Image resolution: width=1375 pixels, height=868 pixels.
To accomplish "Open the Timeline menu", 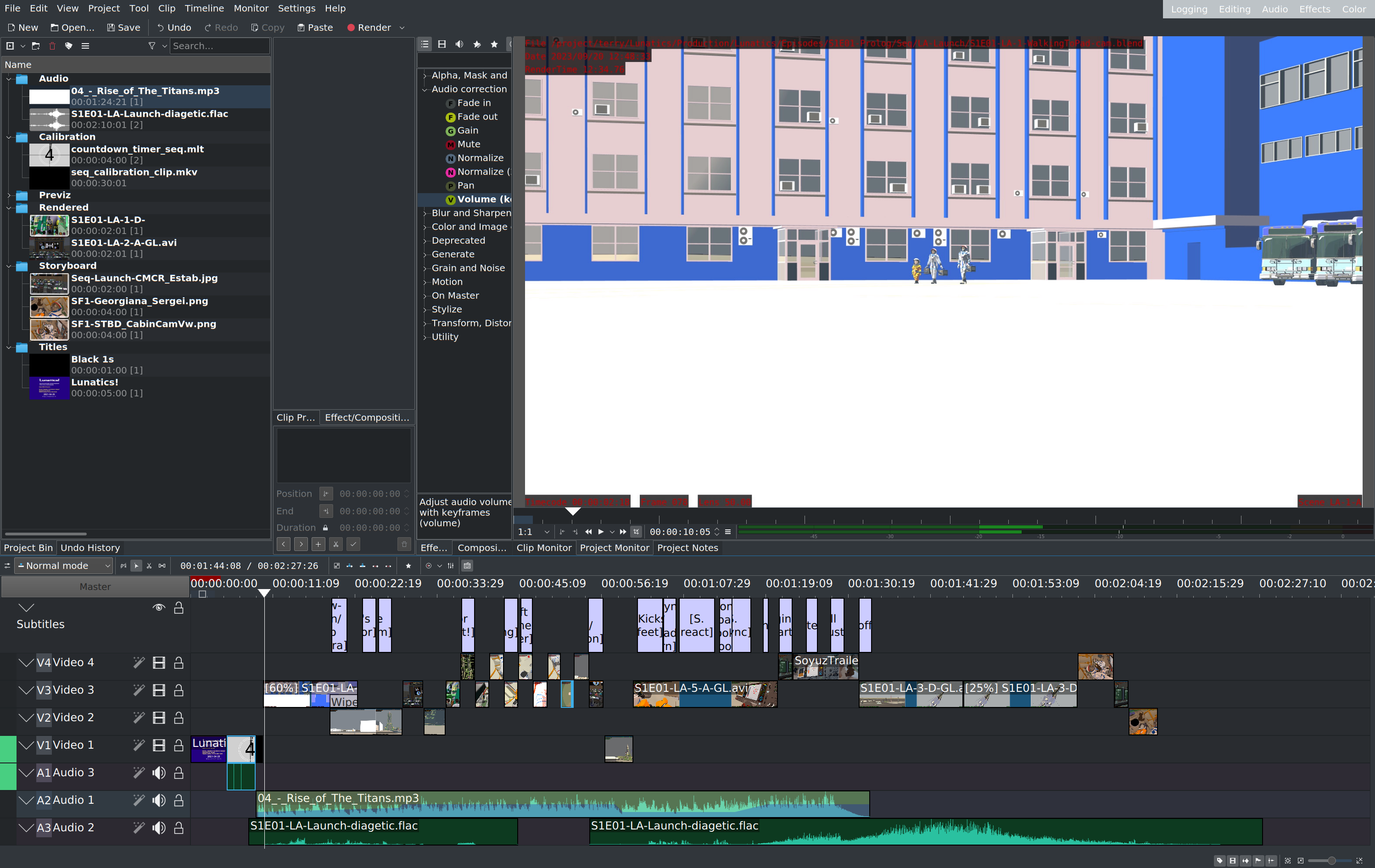I will [x=204, y=8].
